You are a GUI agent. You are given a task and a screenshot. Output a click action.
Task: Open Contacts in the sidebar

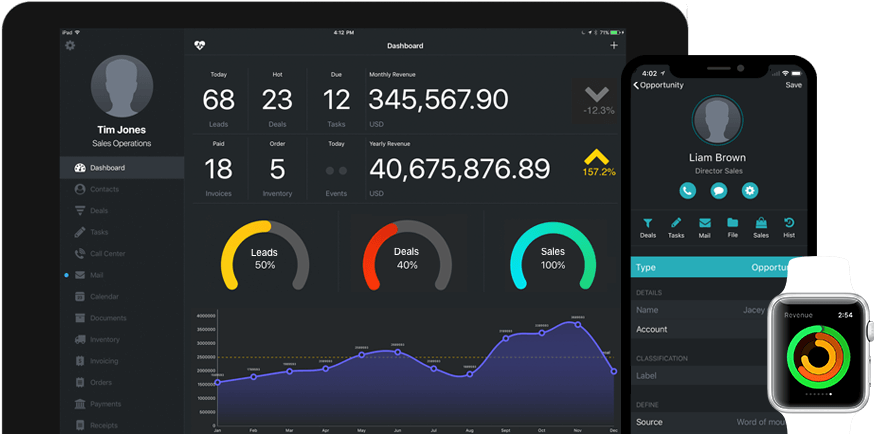pyautogui.click(x=122, y=189)
